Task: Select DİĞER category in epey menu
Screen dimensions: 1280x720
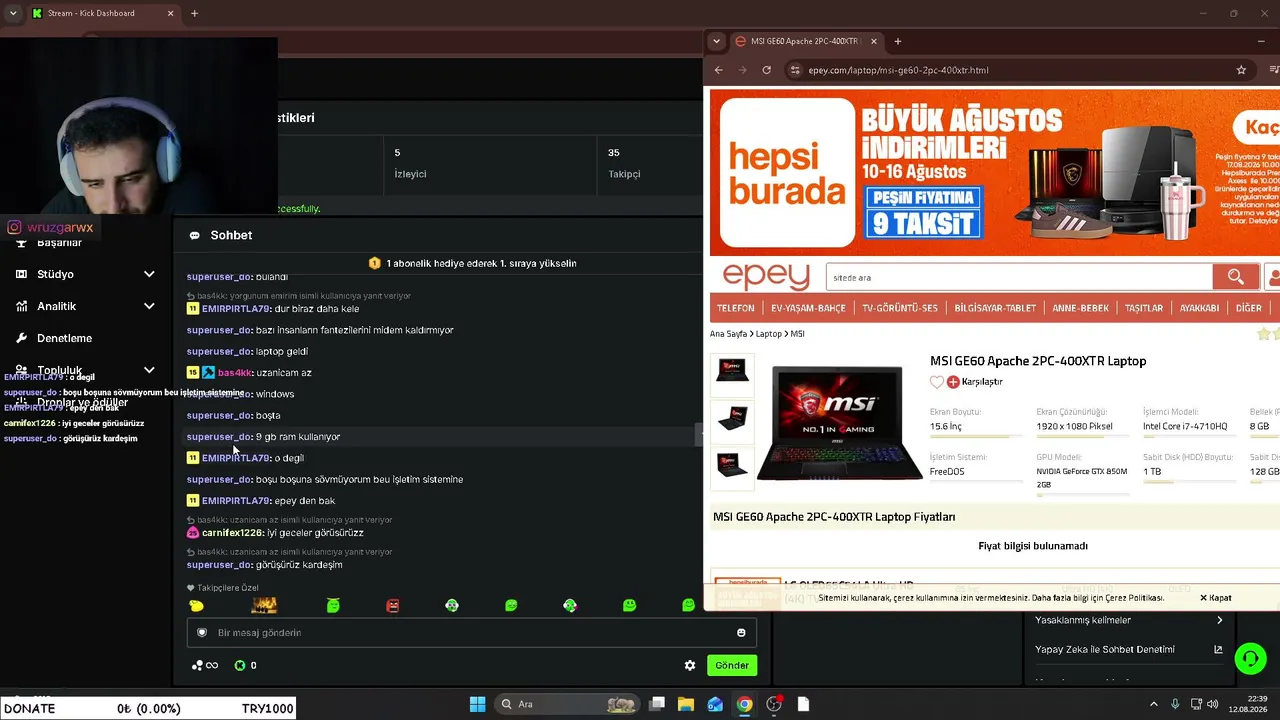Action: [1249, 308]
